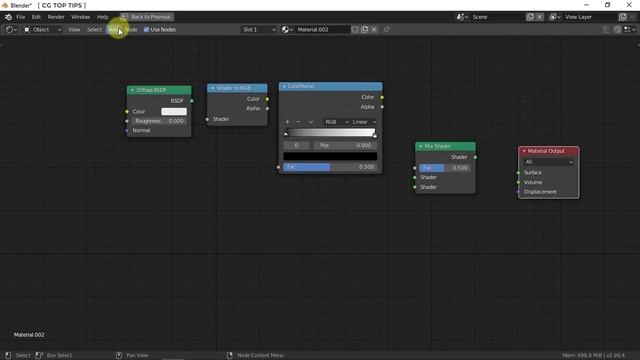Click the Mix Shader output socket

(476, 157)
